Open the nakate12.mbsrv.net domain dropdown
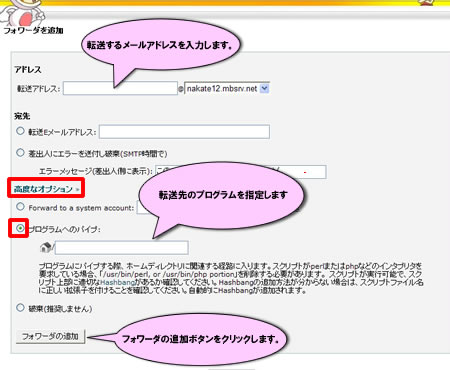This screenshot has width=450, height=370. point(227,89)
